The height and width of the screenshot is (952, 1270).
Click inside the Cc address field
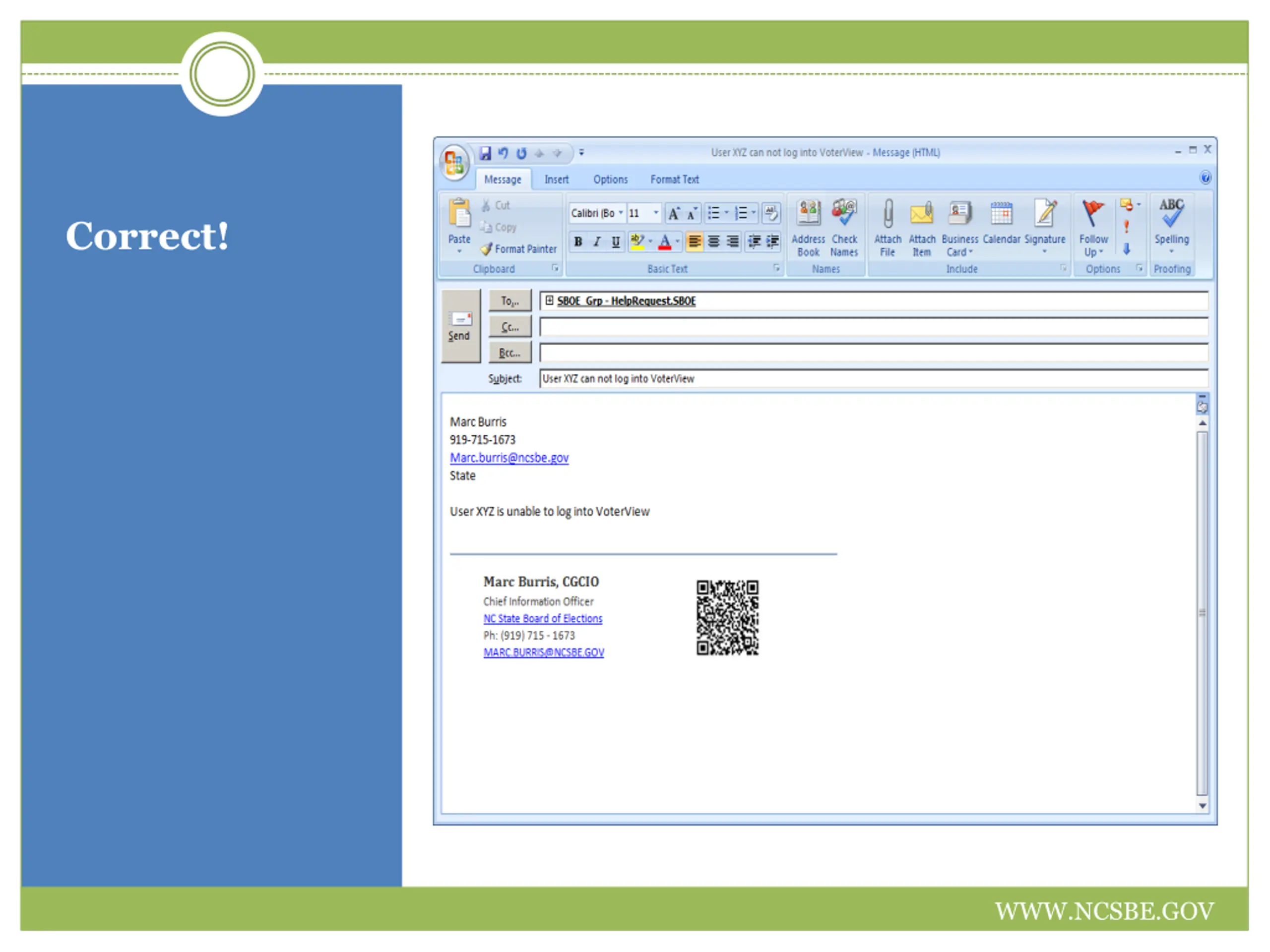coord(873,327)
